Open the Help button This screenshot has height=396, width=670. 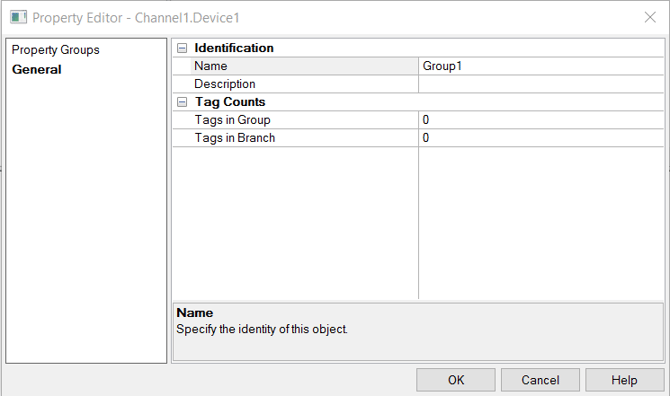tap(624, 380)
